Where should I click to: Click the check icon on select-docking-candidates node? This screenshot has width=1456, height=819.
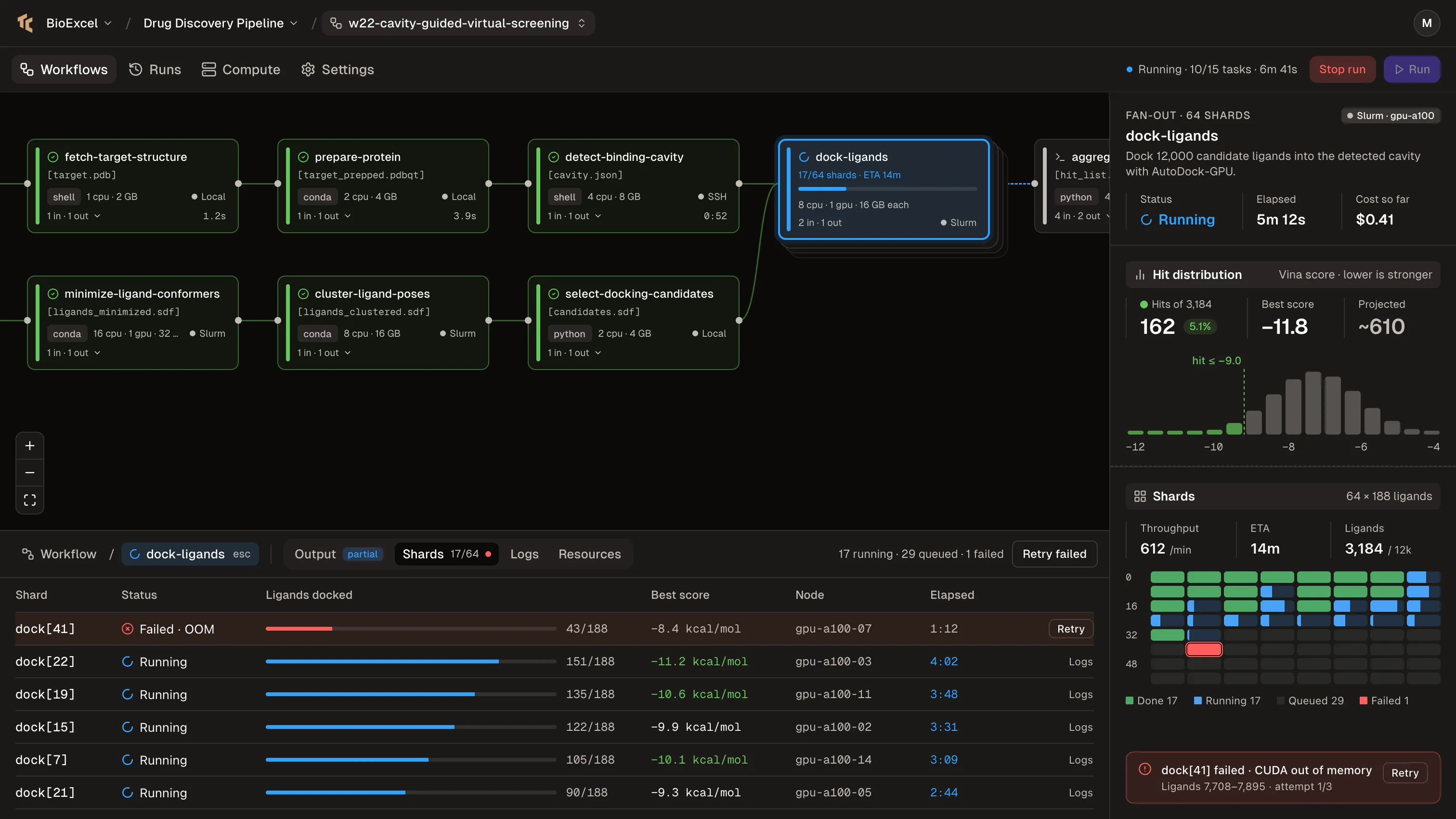554,293
